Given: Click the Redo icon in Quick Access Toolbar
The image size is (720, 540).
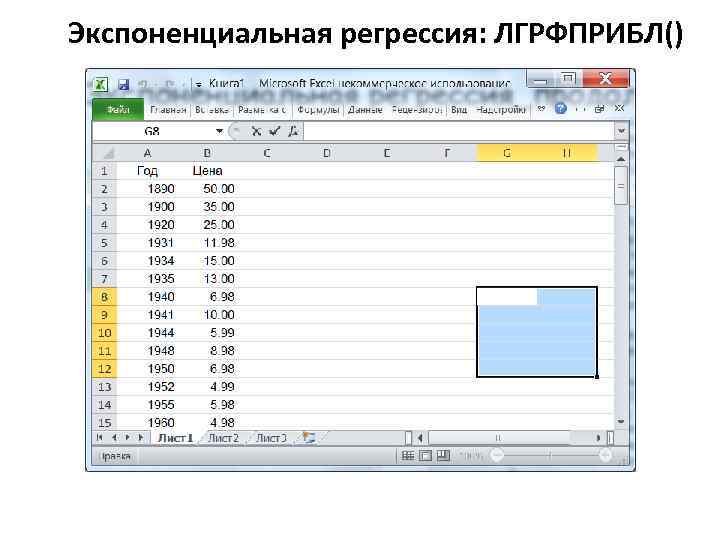Looking at the screenshot, I should point(169,84).
